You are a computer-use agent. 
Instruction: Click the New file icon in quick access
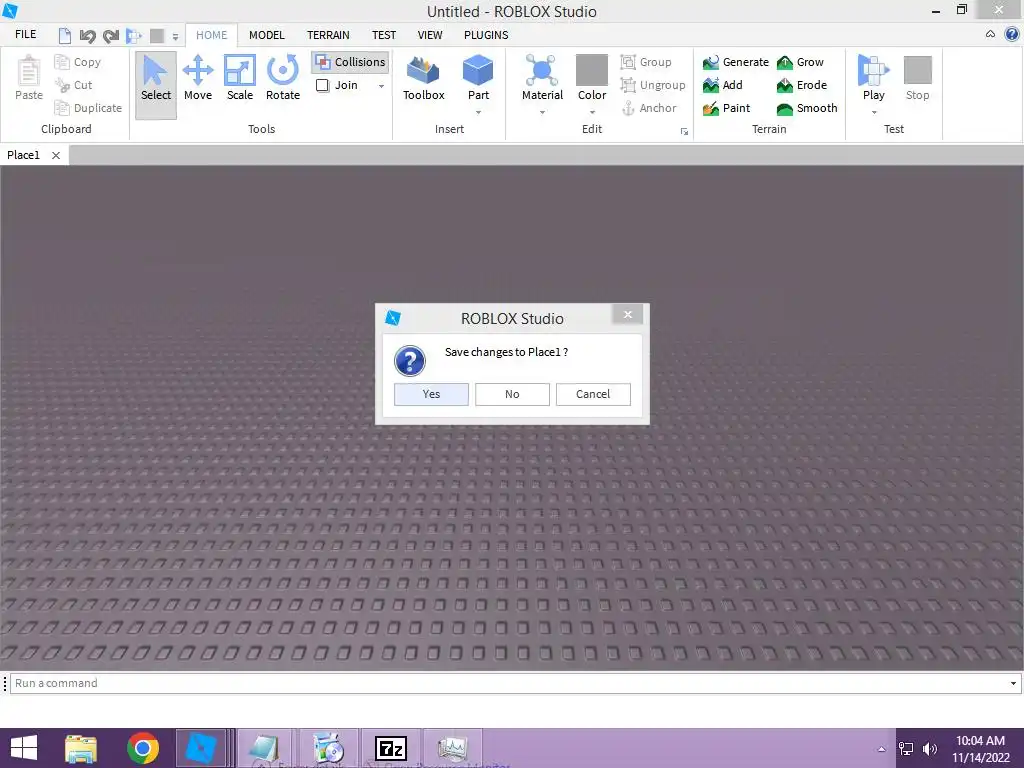64,35
